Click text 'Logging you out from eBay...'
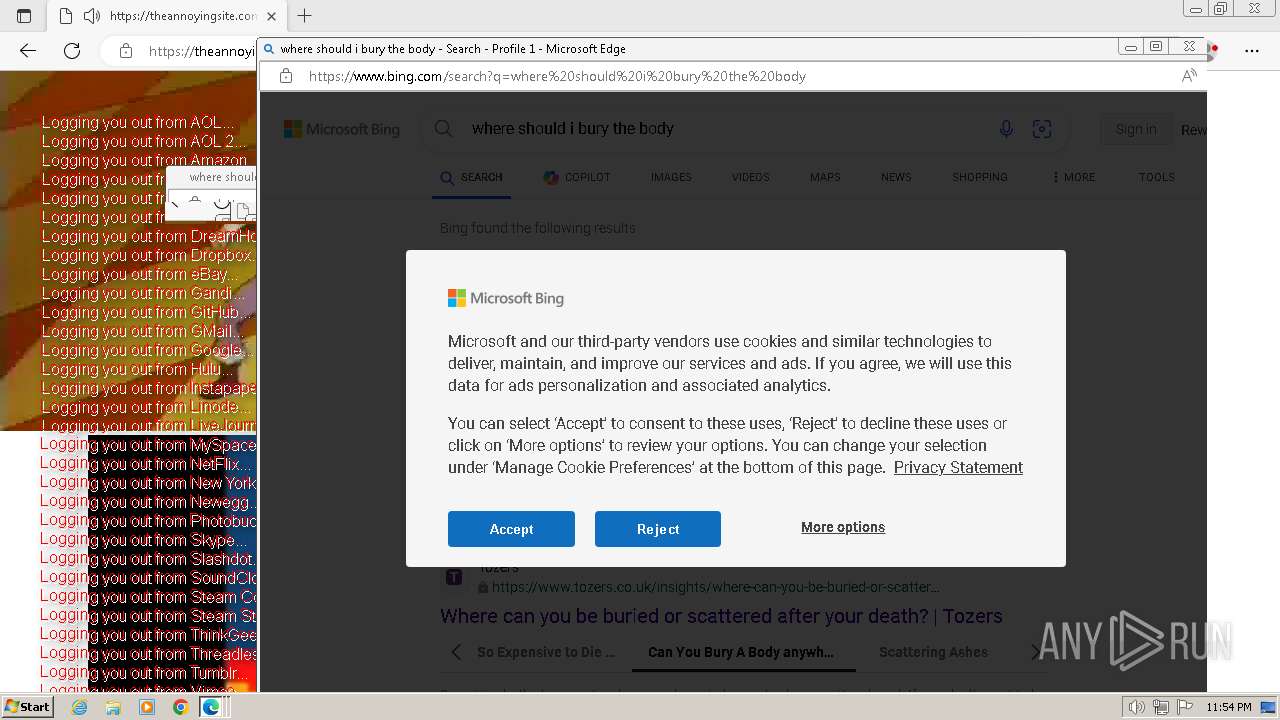1280x720 pixels. click(x=139, y=275)
